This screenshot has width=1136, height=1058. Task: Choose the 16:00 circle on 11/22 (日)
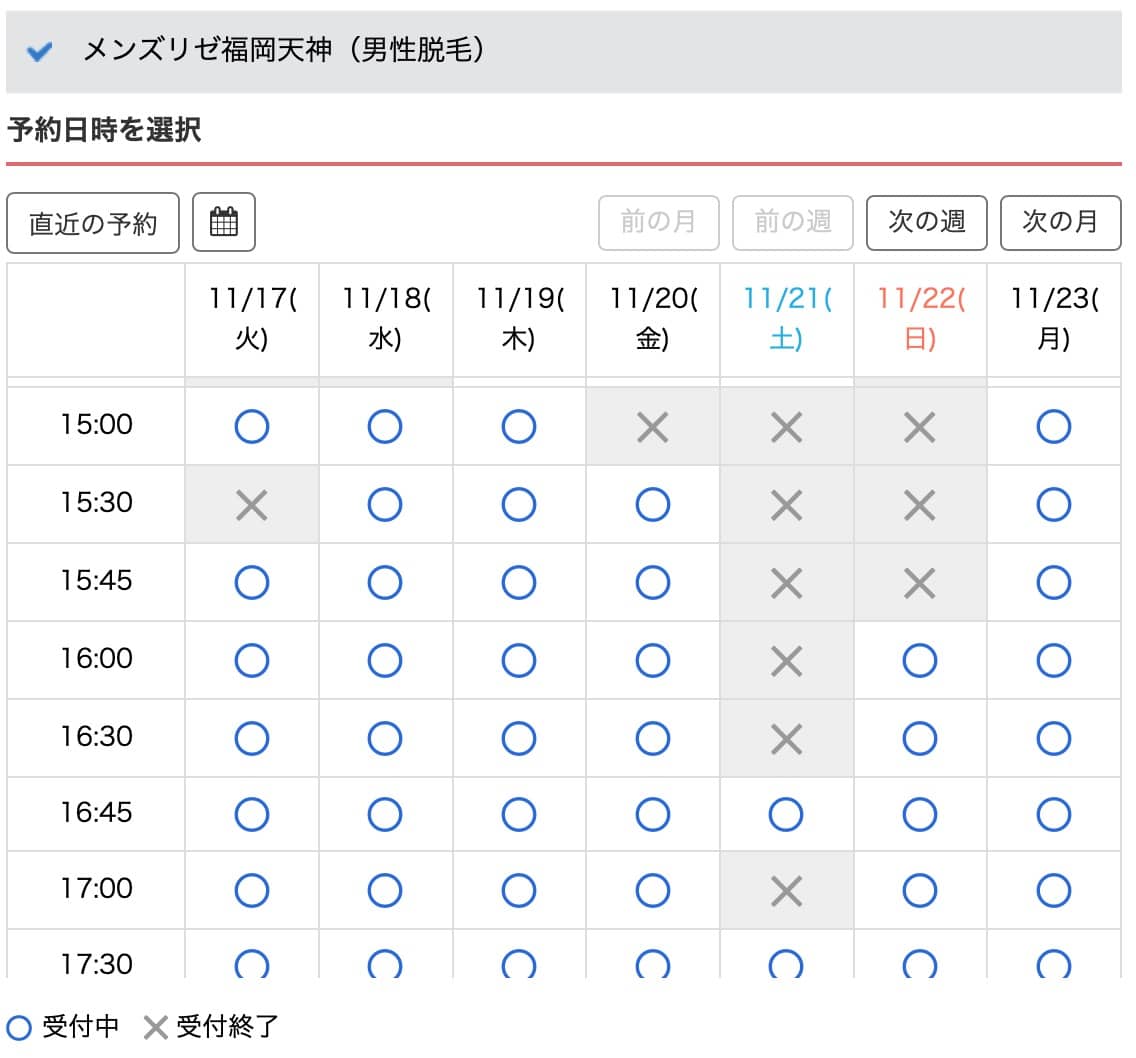pyautogui.click(x=919, y=660)
